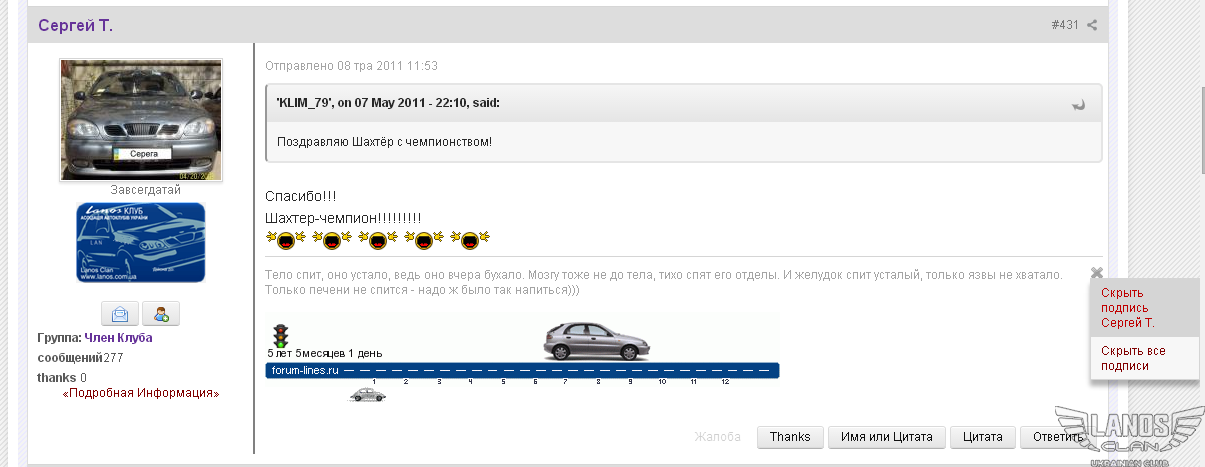
Task: Click the Thanks button
Action: coord(790,437)
